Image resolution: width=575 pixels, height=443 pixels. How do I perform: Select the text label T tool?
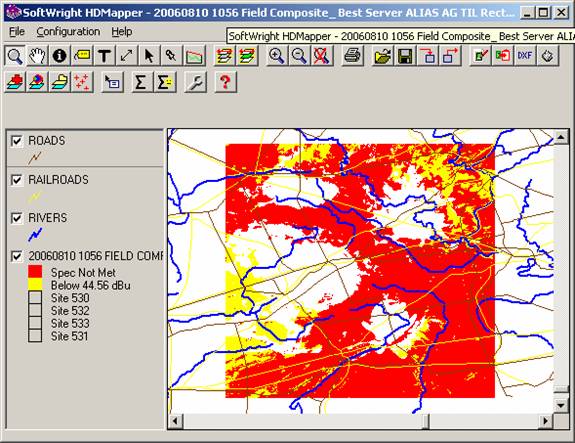[x=104, y=56]
